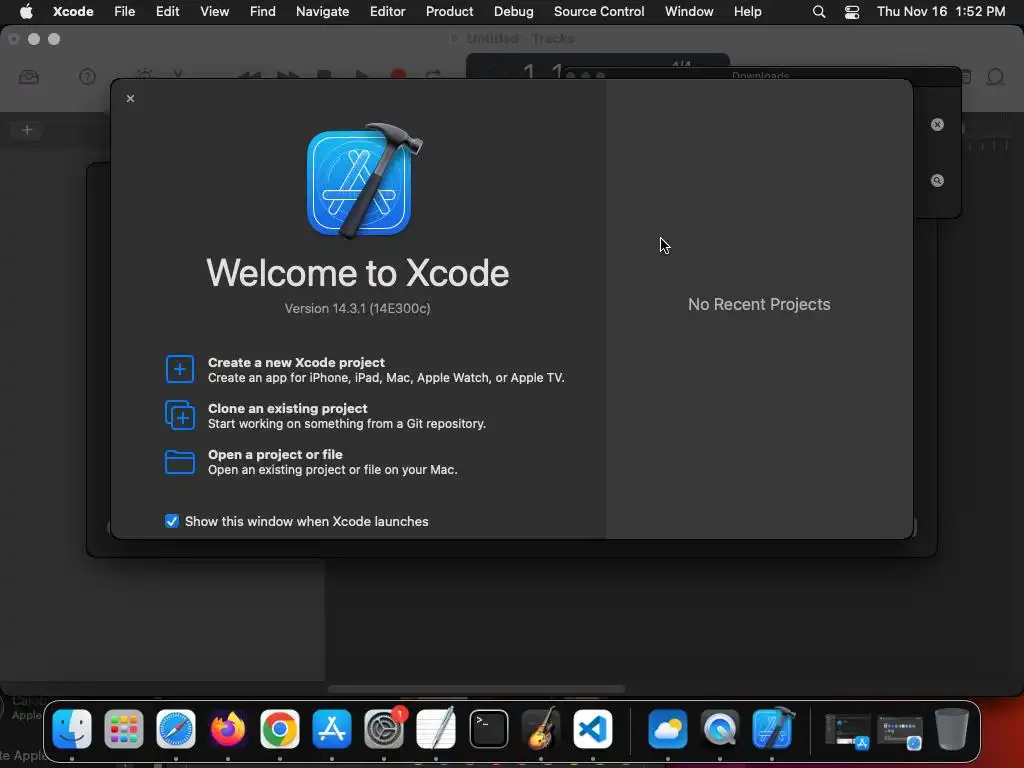Minimize the GarageBand Untitled - Tracks window
This screenshot has width=1024, height=768.
(x=34, y=39)
